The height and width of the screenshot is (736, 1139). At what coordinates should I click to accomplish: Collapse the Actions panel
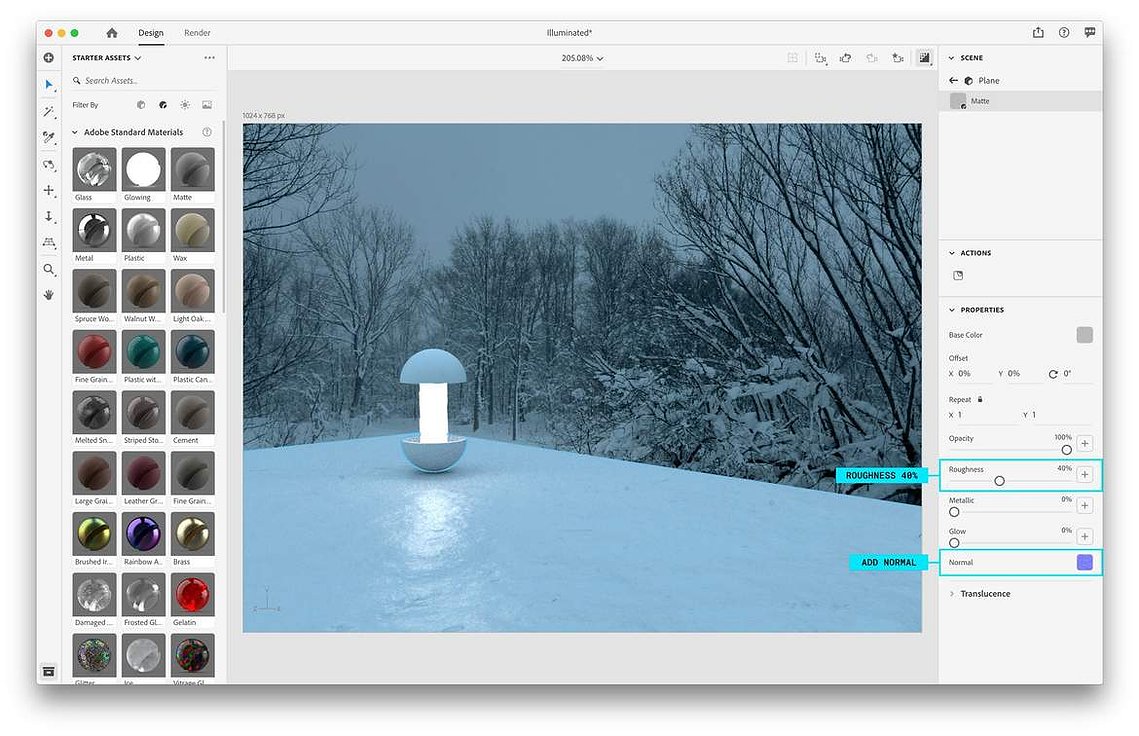pos(952,253)
